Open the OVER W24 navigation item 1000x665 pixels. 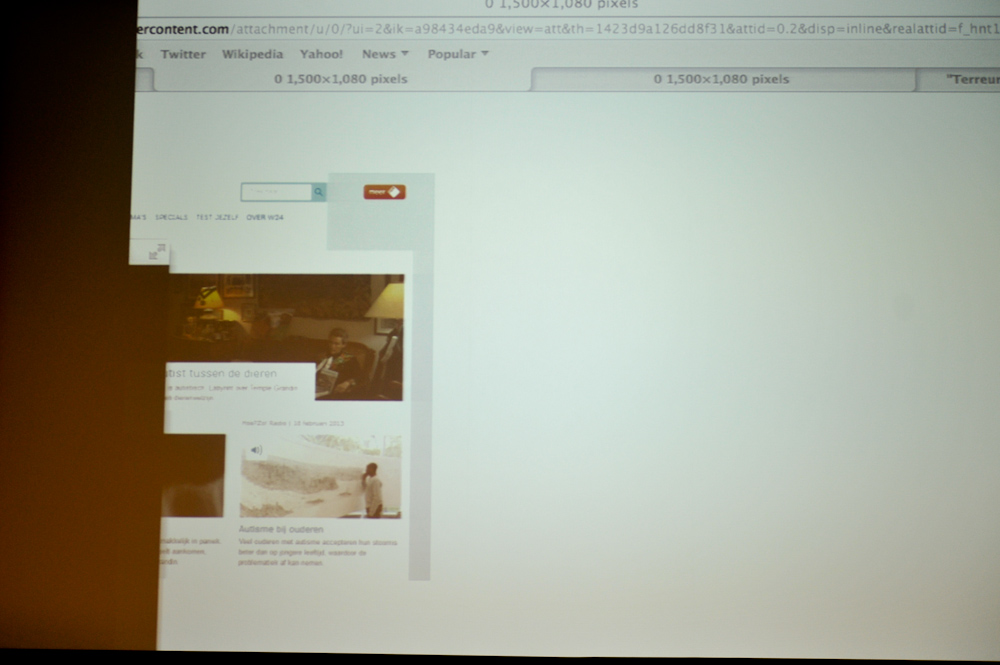coord(265,217)
